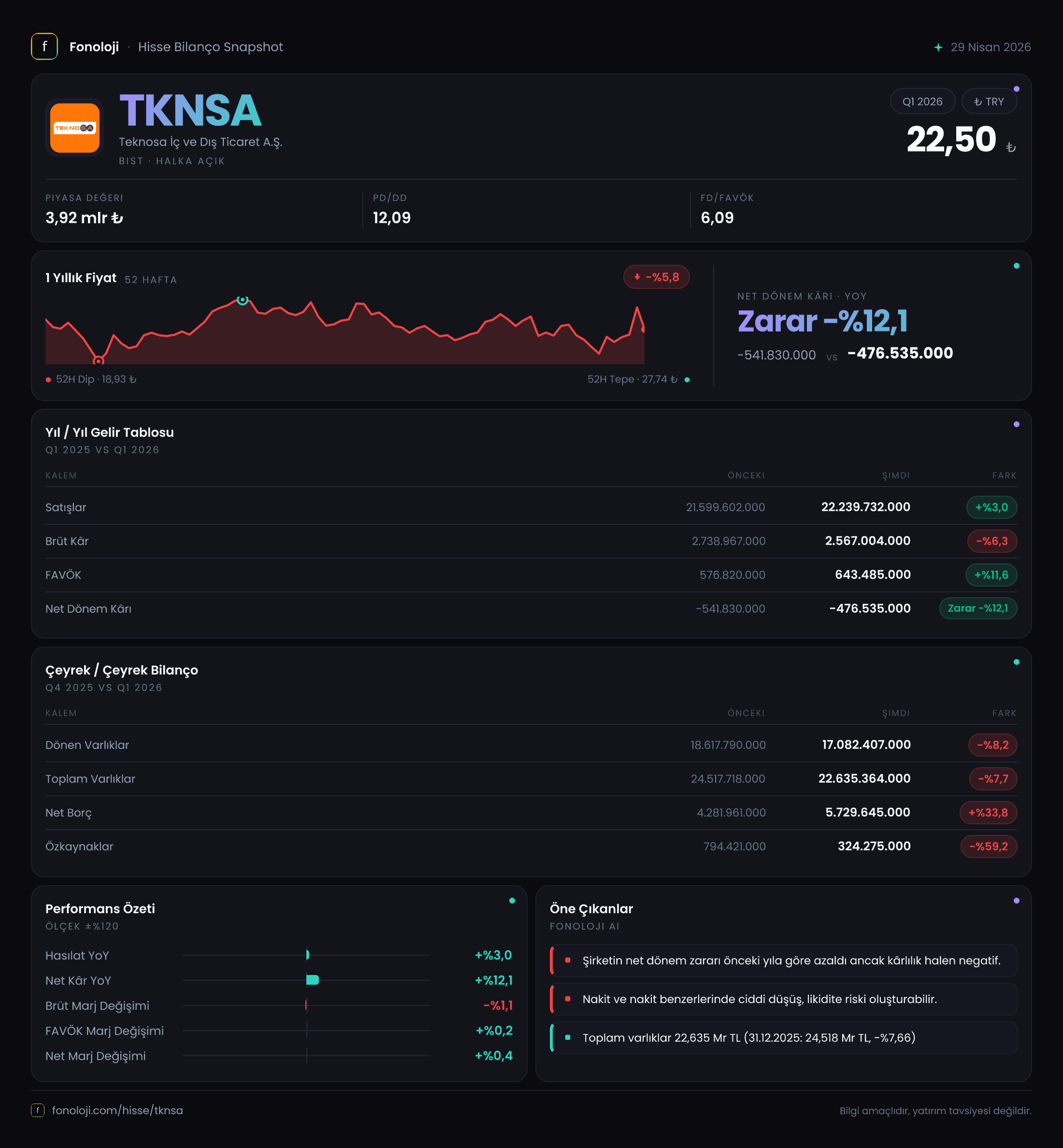The height and width of the screenshot is (1148, 1063).
Task: Click the Toplam Varlıklar -%7,7 badge
Action: click(993, 779)
